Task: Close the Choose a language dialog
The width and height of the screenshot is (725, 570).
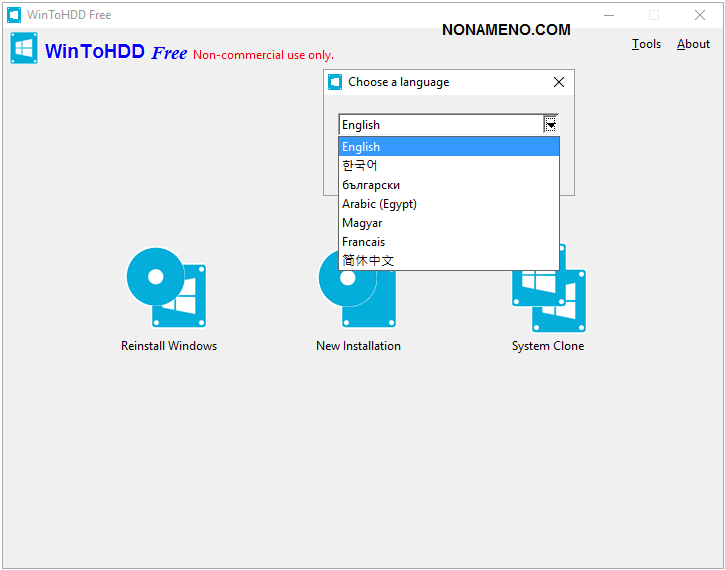Action: [559, 82]
